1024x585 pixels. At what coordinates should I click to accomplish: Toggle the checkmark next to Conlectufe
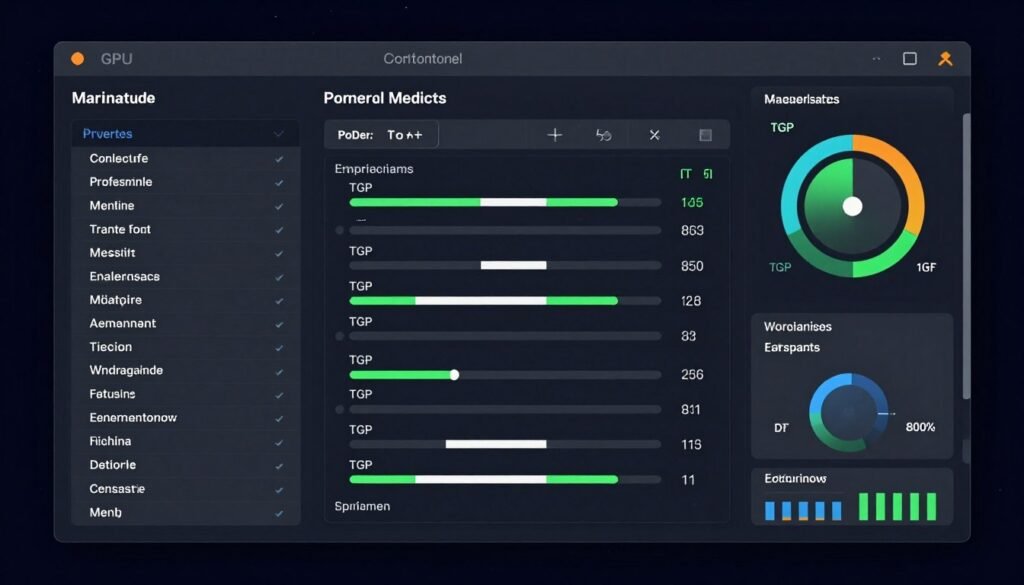(279, 159)
